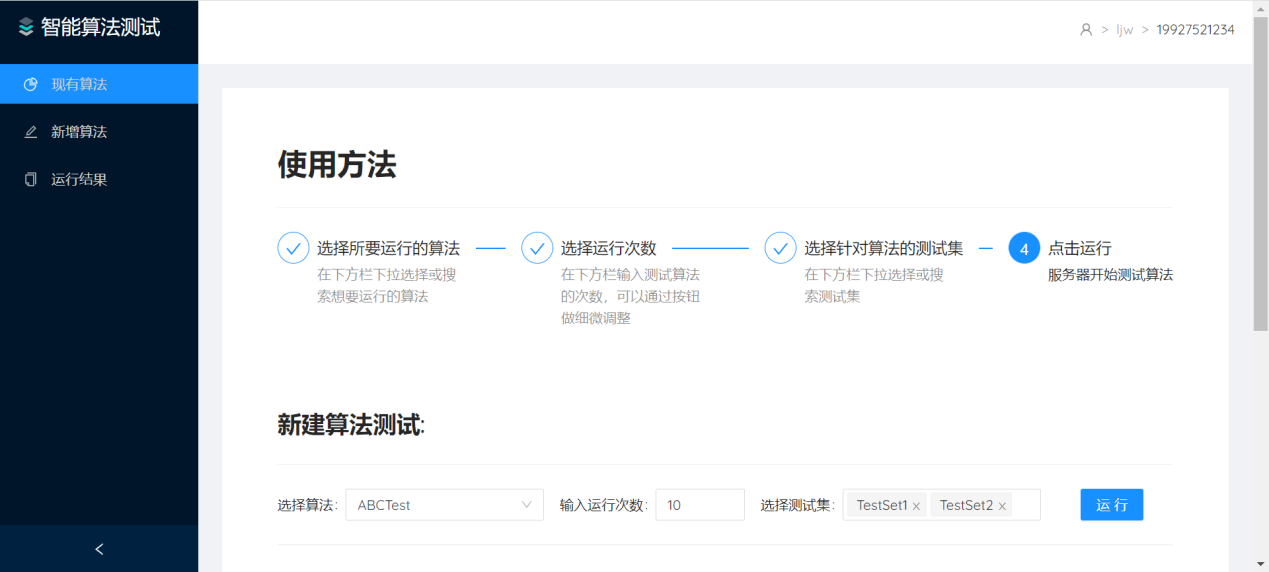Remove the TestSet2 tag
Image resolution: width=1269 pixels, height=572 pixels.
coord(1002,506)
